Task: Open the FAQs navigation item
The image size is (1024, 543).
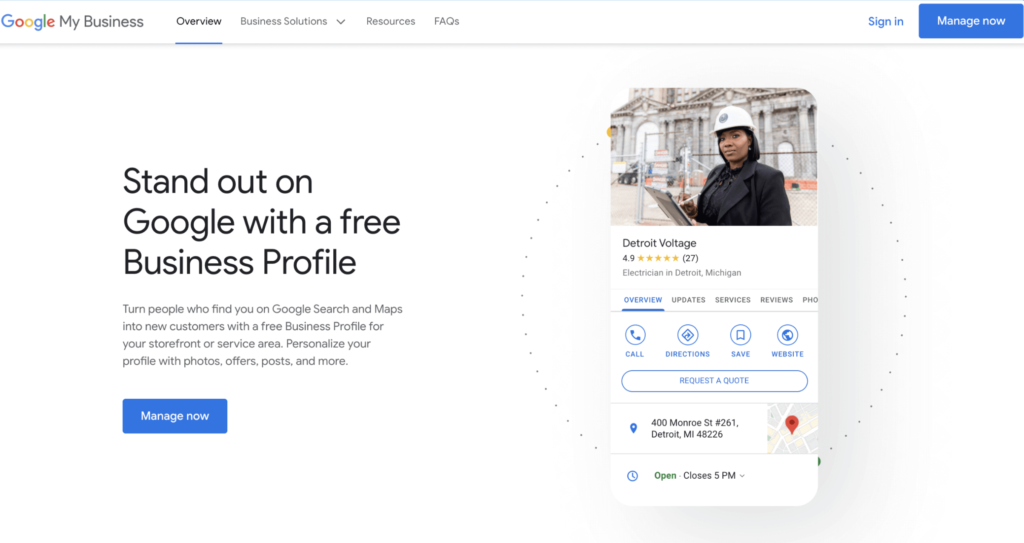Action: pyautogui.click(x=447, y=22)
